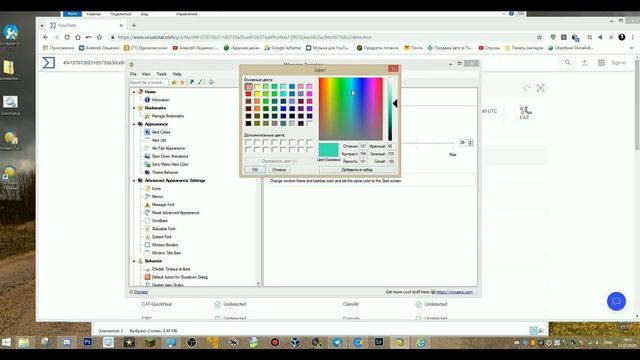Pick the bright yellow basic color swatch
Image resolution: width=640 pixels, height=360 pixels.
[257, 94]
